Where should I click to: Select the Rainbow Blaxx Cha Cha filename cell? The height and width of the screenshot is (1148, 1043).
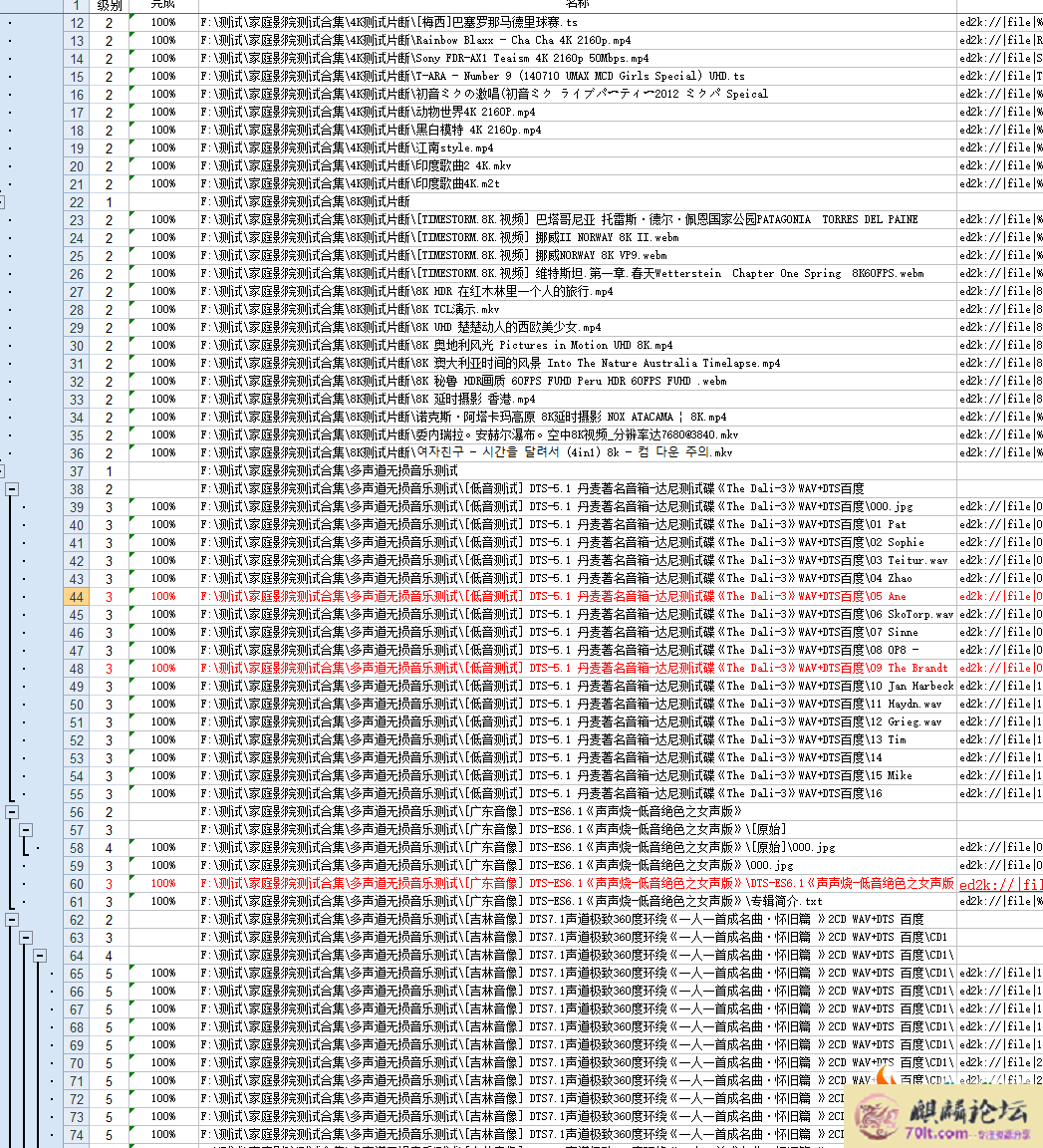point(578,40)
